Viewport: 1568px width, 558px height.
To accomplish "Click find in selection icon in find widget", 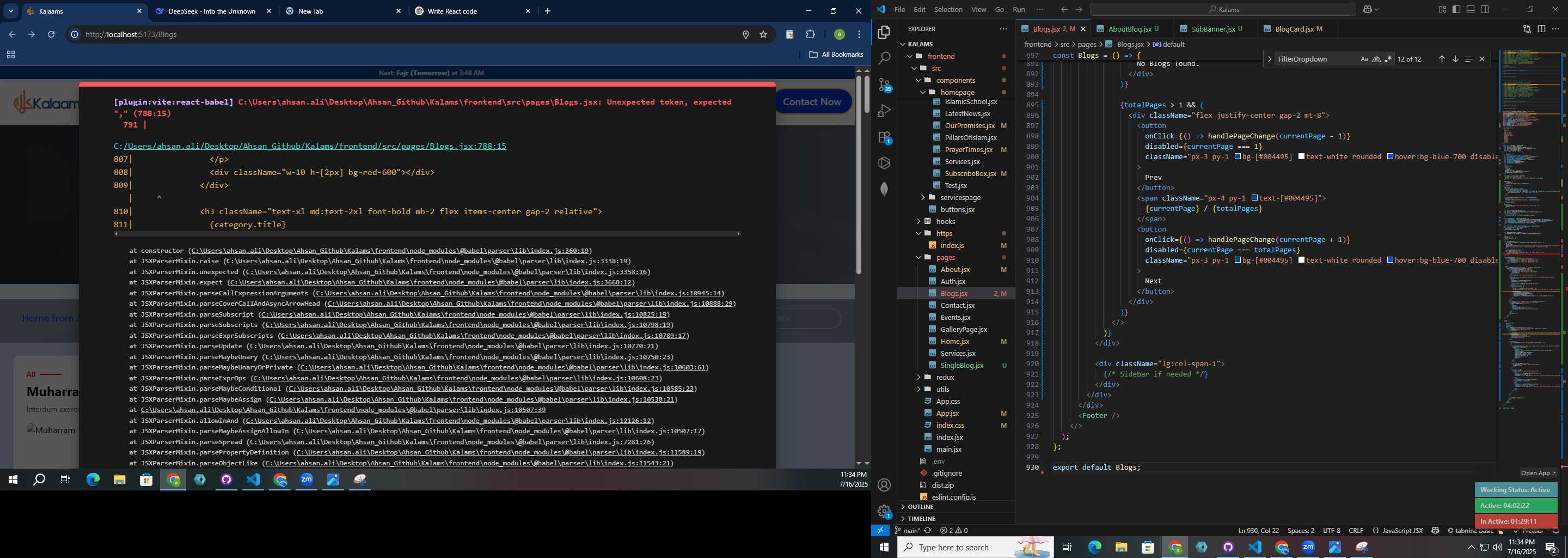I will click(1468, 59).
